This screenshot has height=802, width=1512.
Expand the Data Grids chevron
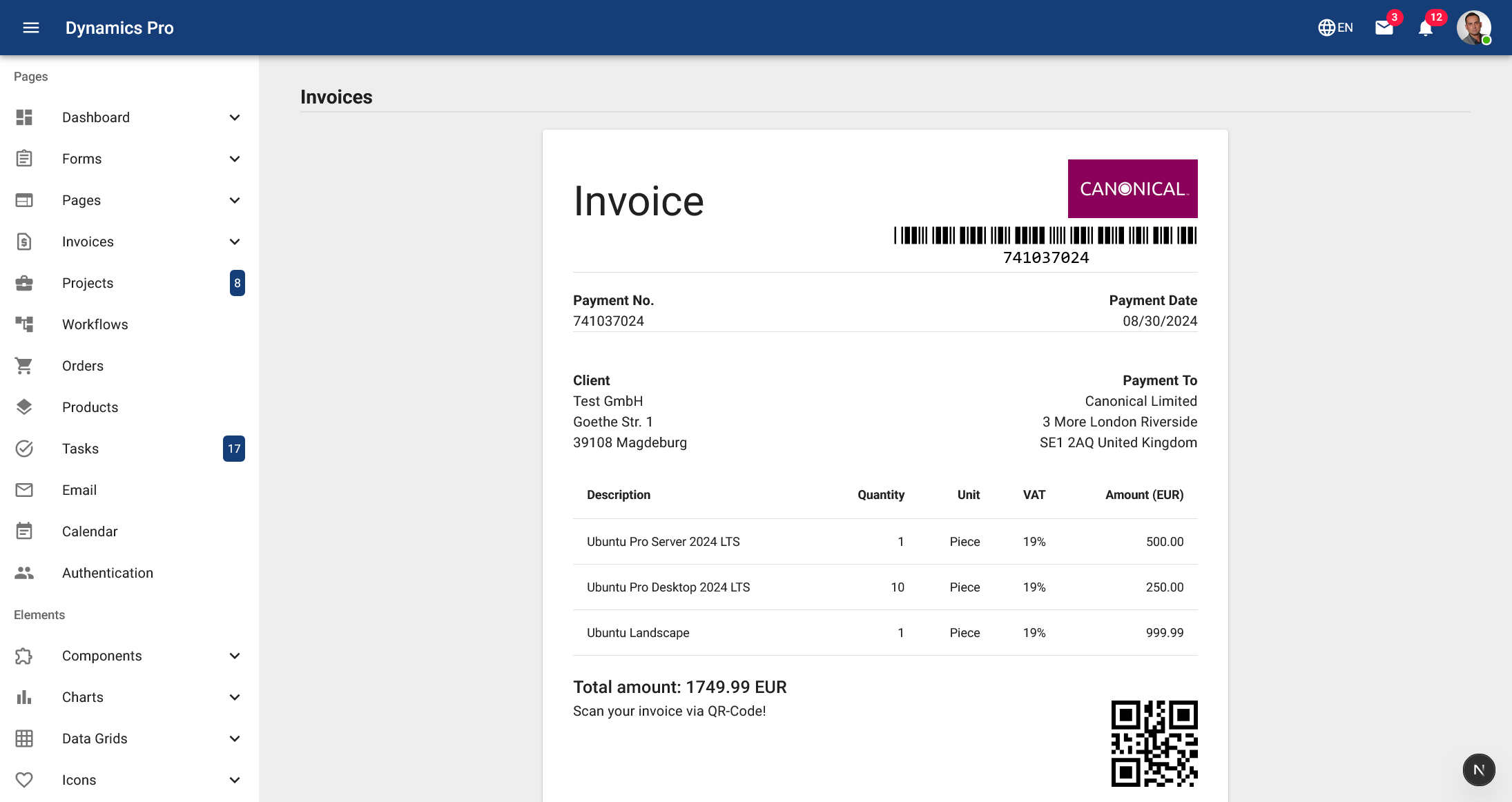(x=235, y=739)
